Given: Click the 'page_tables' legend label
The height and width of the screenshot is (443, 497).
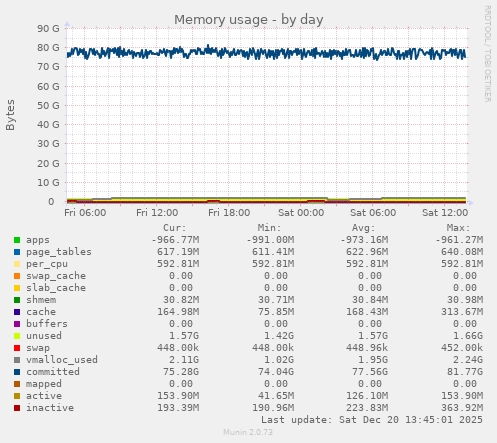Looking at the screenshot, I should (59, 252).
